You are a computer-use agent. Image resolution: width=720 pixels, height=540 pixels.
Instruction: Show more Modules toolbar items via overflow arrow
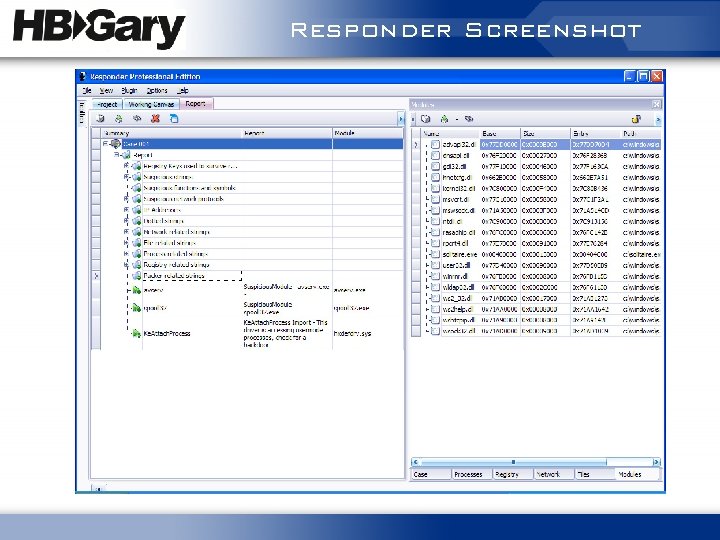click(658, 119)
